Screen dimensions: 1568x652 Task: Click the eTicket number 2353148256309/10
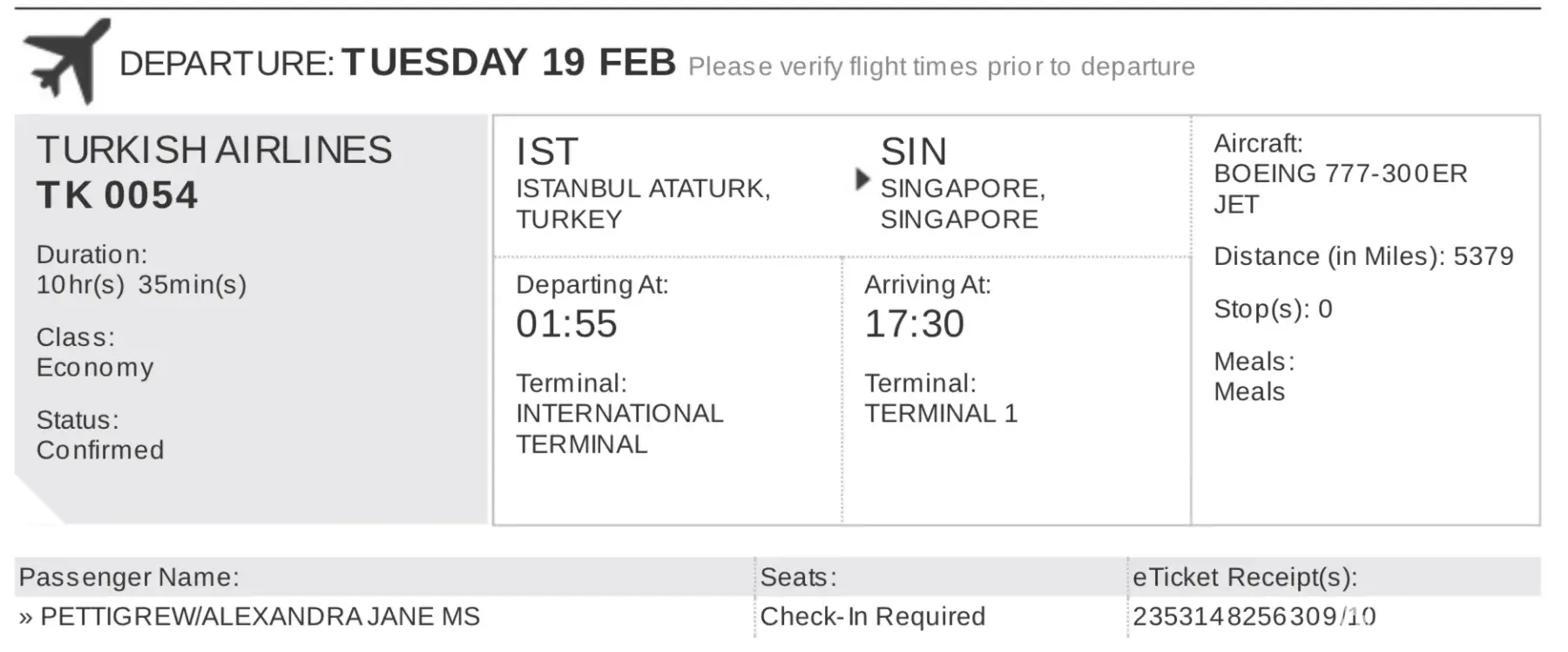point(1254,616)
